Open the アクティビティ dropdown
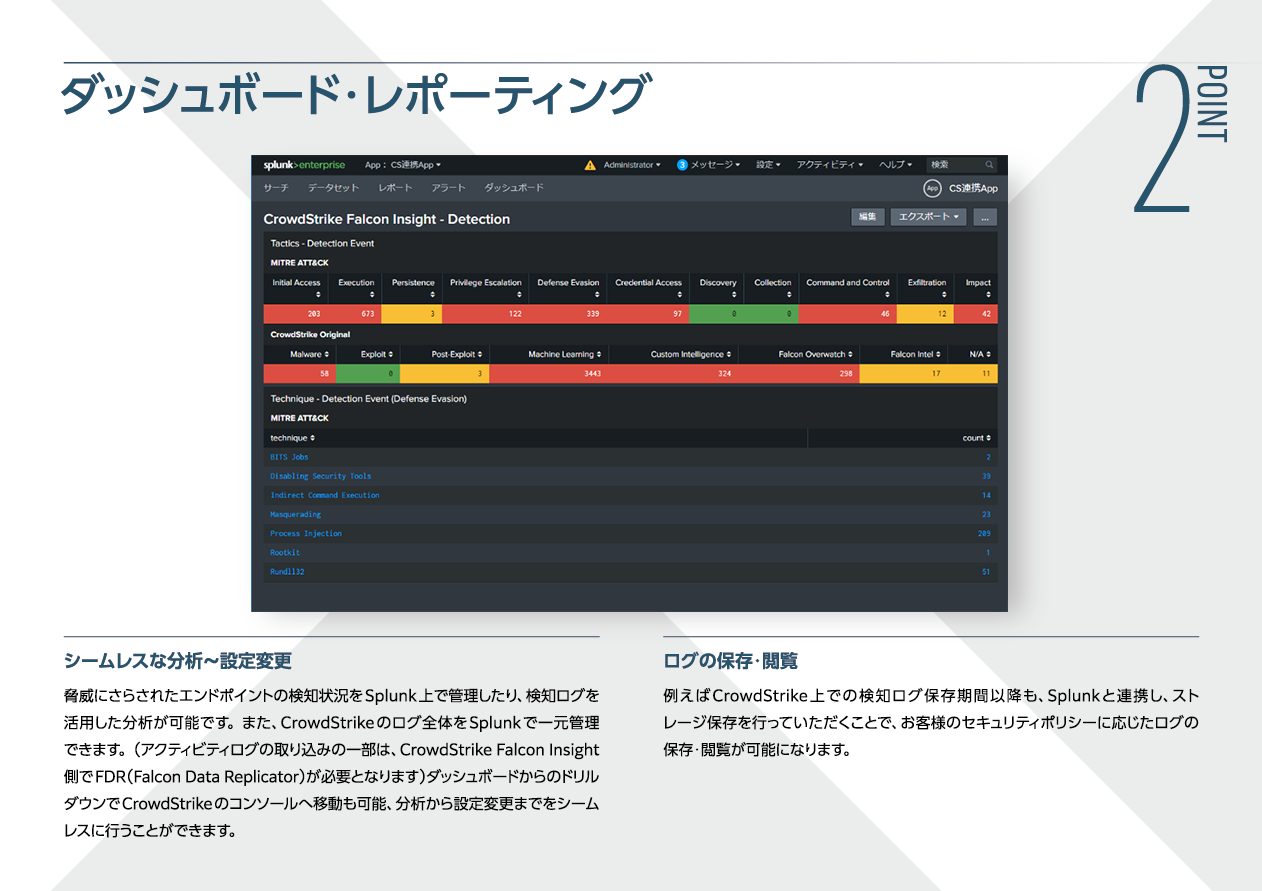The width and height of the screenshot is (1262, 891). tap(830, 165)
